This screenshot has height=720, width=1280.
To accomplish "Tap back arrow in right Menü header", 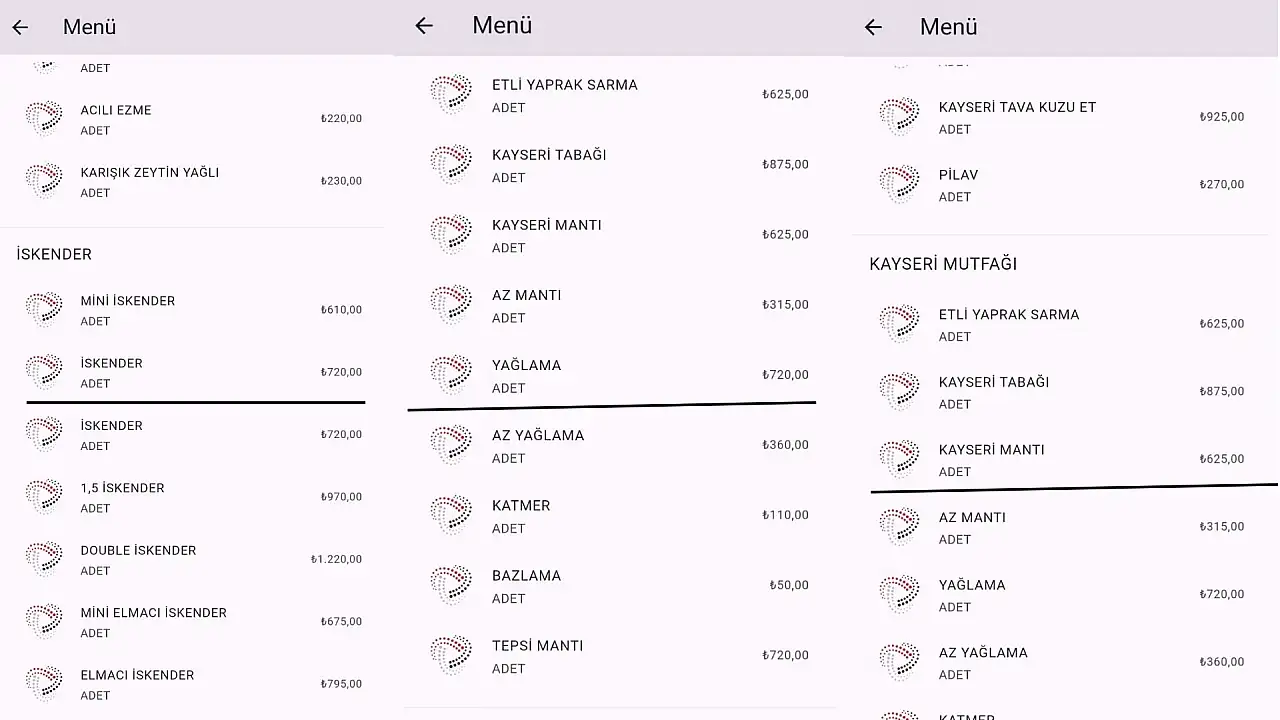I will (873, 27).
